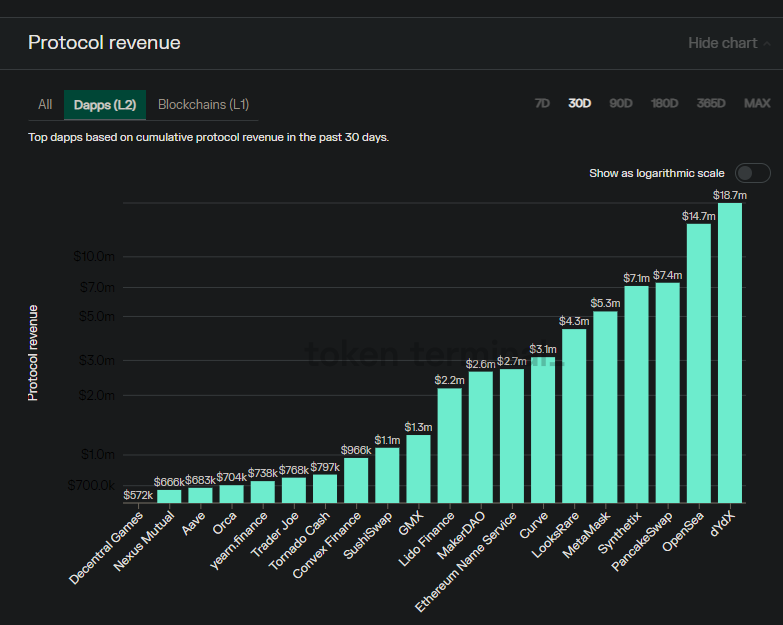This screenshot has height=625, width=783.
Task: Select the PancakeSwap bar
Action: click(x=667, y=392)
